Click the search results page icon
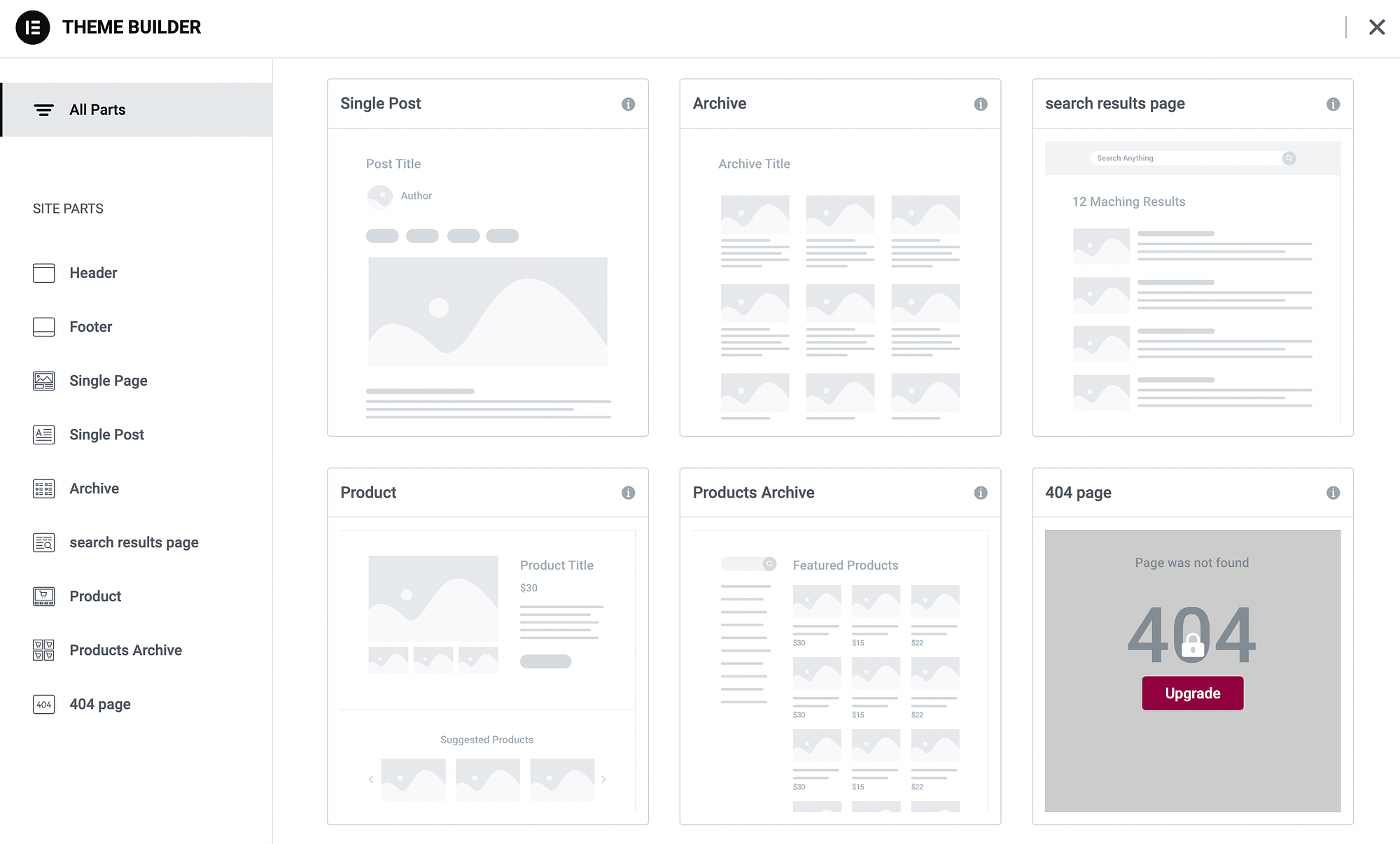The width and height of the screenshot is (1400, 844). 43,542
